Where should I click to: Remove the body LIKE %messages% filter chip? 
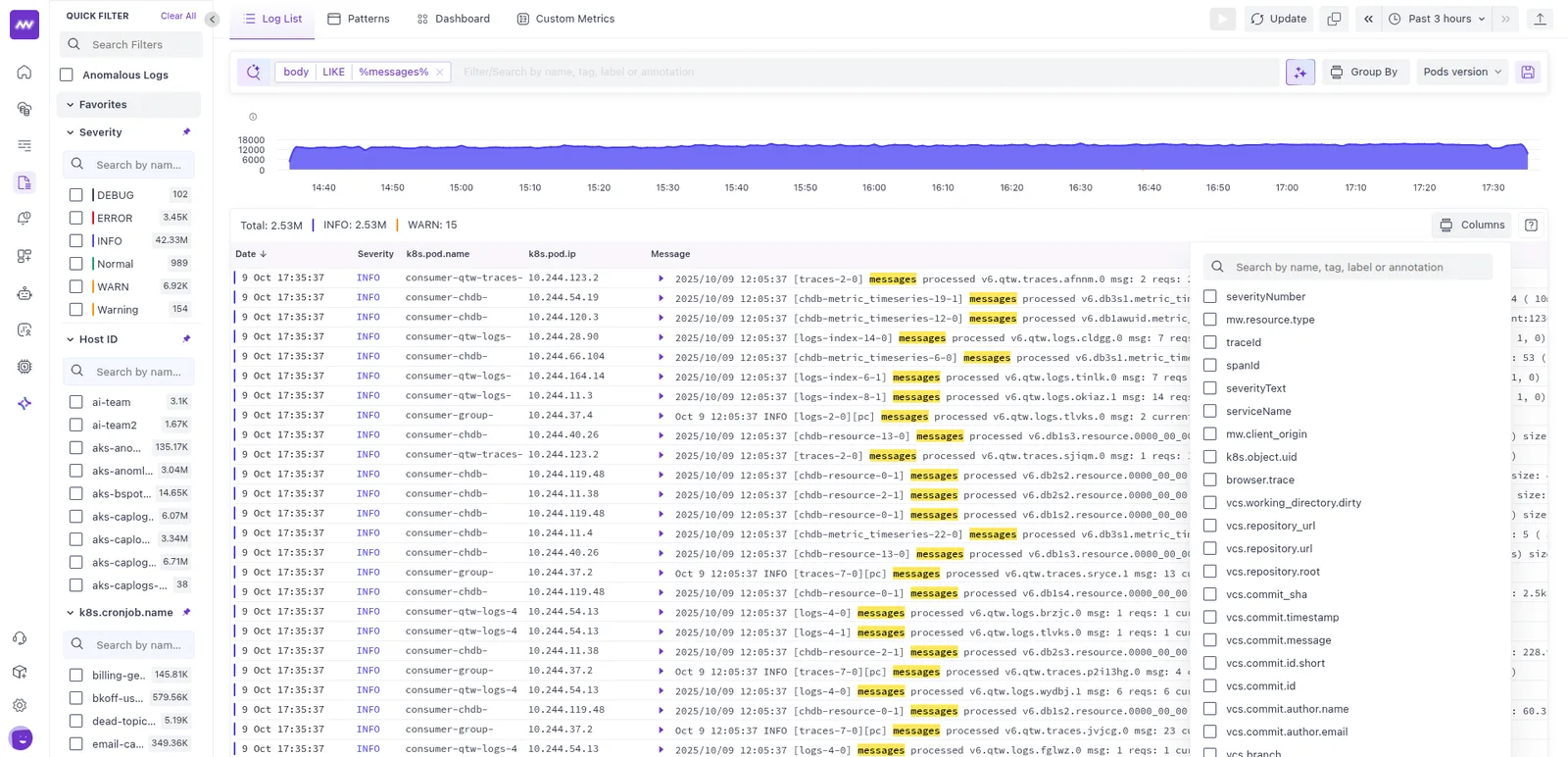440,72
